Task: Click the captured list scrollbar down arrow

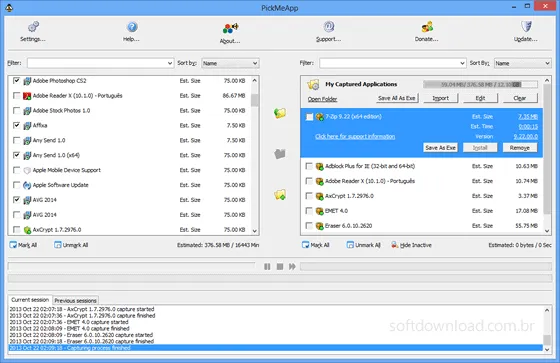Action: tap(547, 231)
